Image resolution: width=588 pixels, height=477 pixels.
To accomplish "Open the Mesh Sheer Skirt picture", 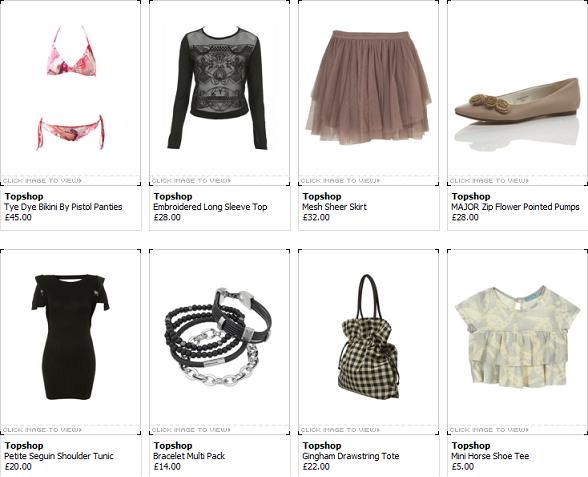I will (x=368, y=88).
